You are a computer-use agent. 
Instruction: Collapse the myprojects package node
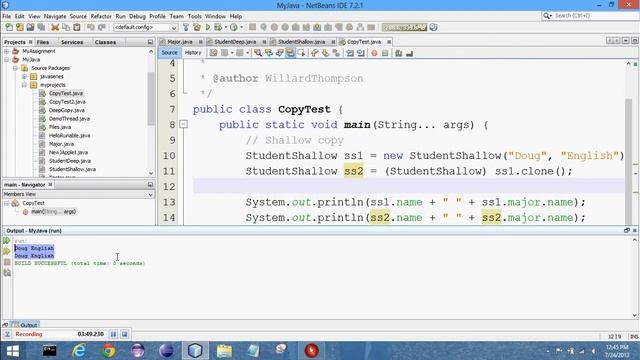[24, 85]
